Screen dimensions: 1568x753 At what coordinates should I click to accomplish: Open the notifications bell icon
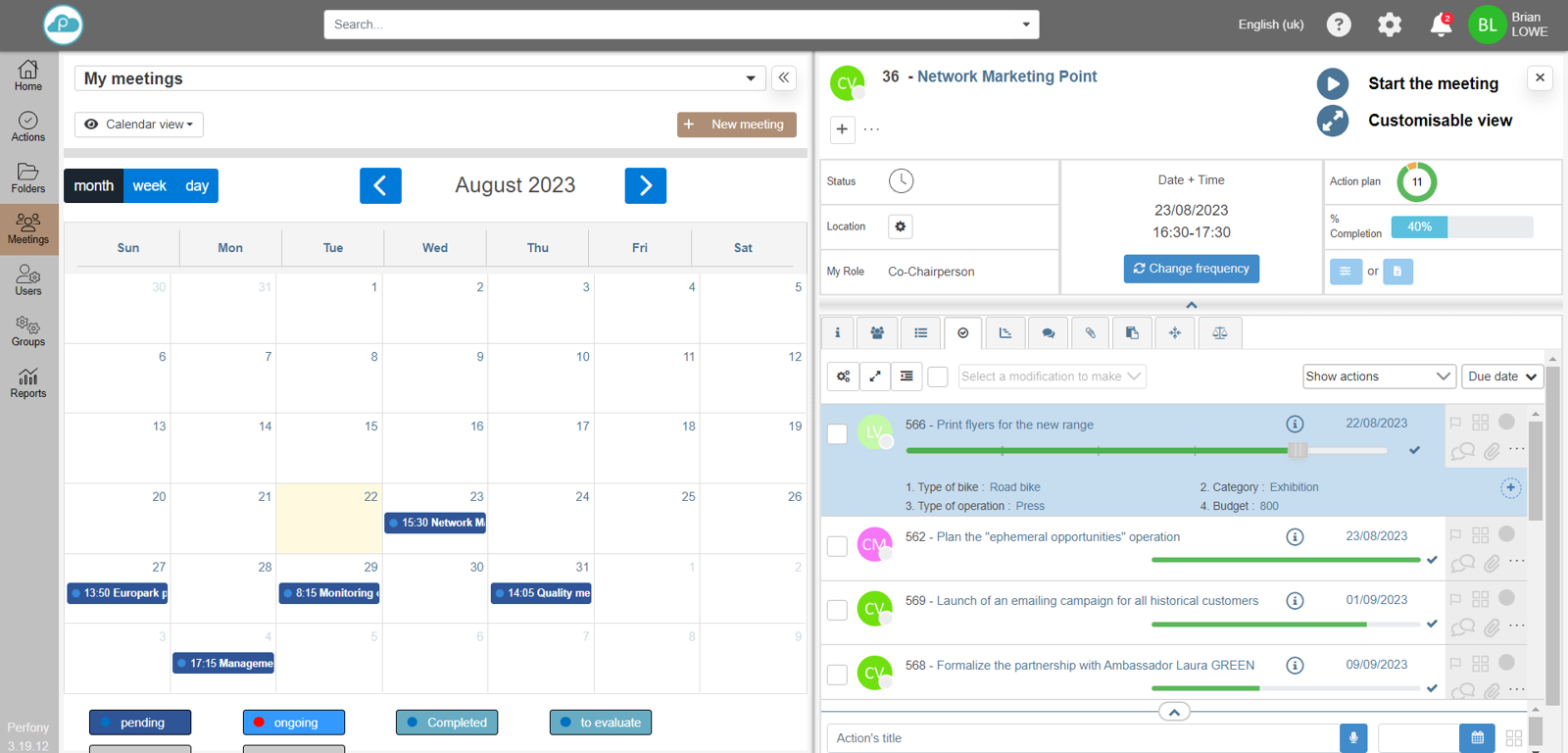click(x=1440, y=25)
